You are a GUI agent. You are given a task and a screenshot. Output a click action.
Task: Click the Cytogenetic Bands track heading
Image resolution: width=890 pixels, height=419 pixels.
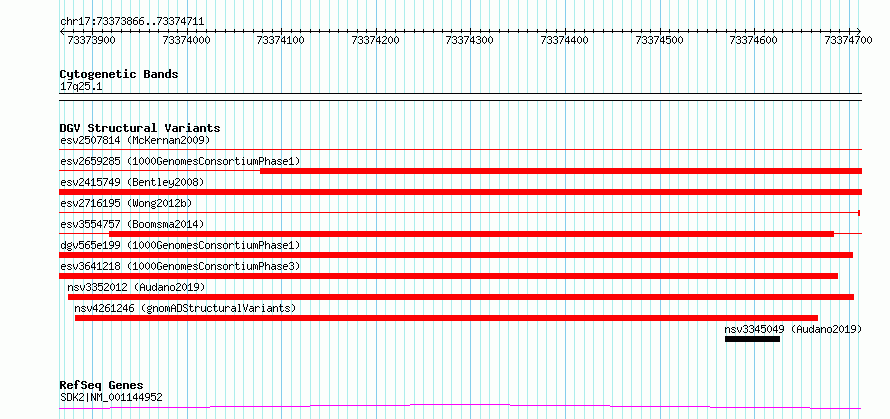click(119, 74)
